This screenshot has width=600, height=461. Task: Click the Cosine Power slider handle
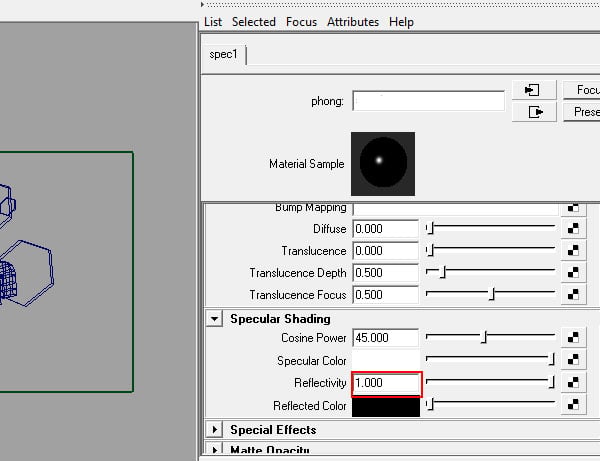point(484,337)
